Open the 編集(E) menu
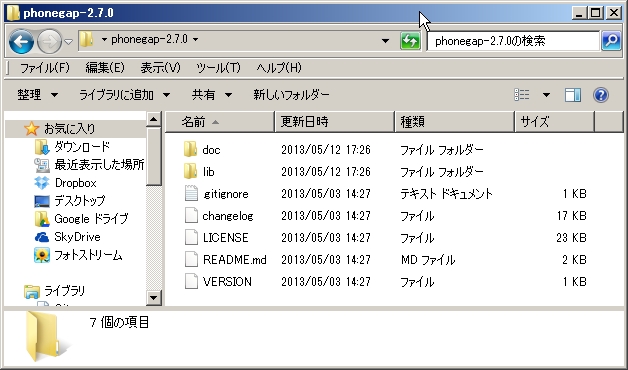The height and width of the screenshot is (370, 628). point(105,68)
